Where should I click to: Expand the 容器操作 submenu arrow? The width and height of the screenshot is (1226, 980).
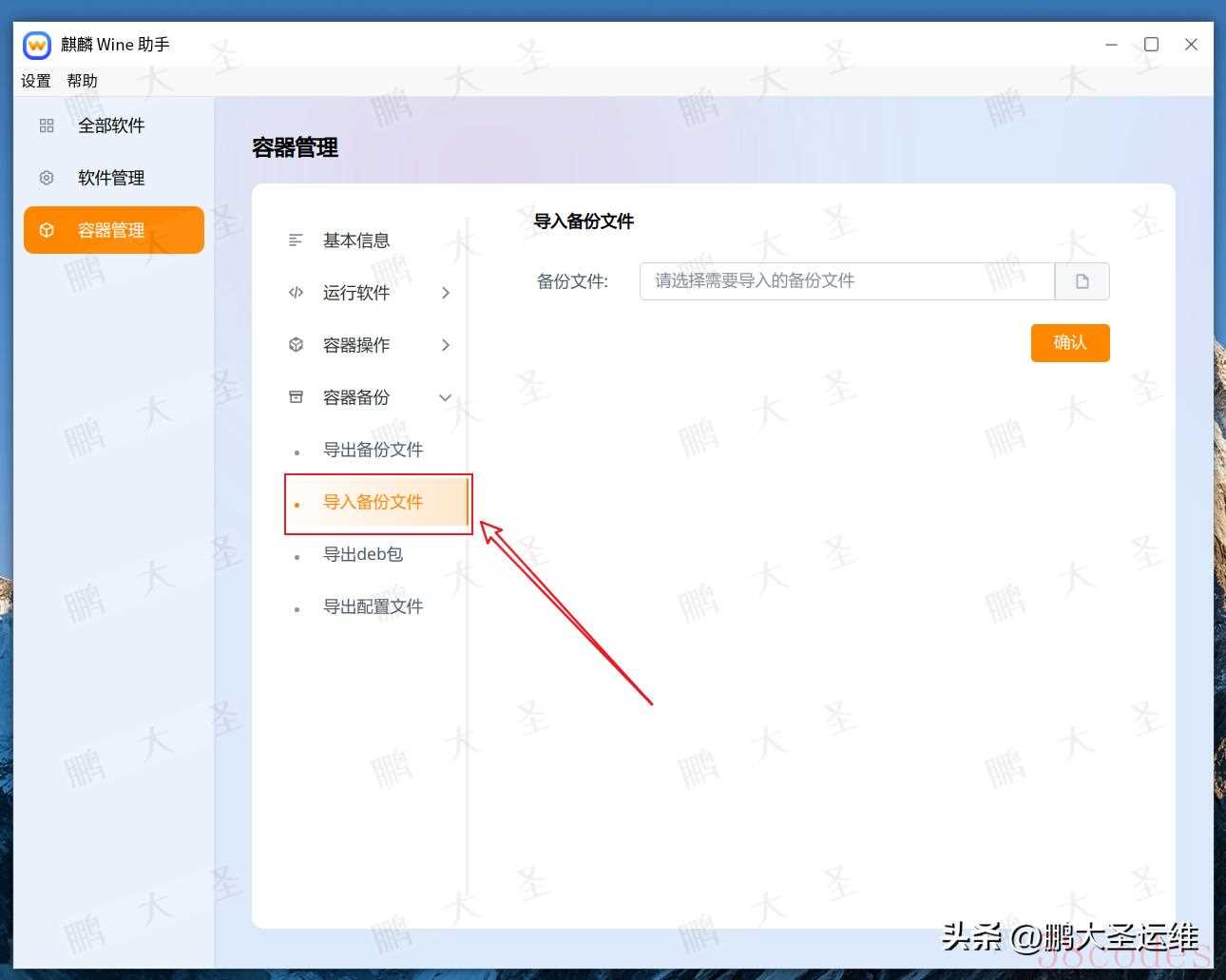[446, 345]
